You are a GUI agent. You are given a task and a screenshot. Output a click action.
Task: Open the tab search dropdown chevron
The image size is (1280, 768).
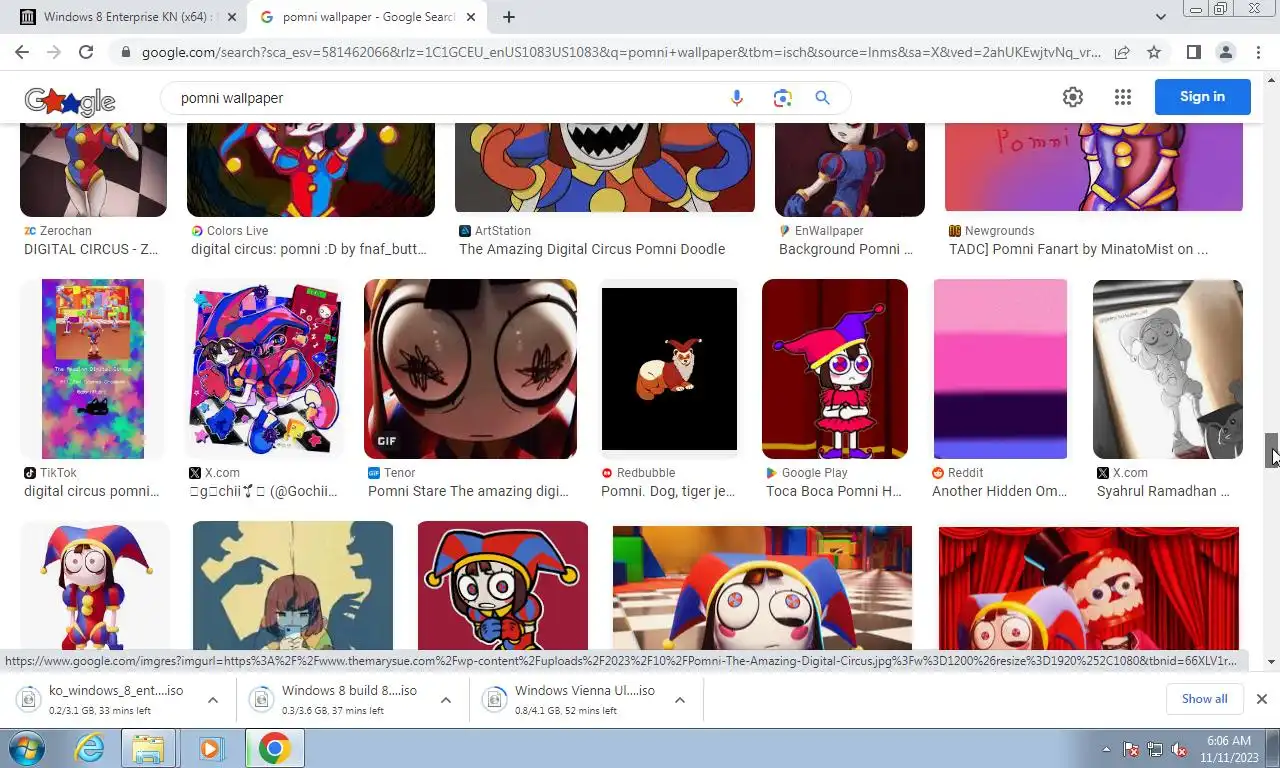(x=1160, y=17)
